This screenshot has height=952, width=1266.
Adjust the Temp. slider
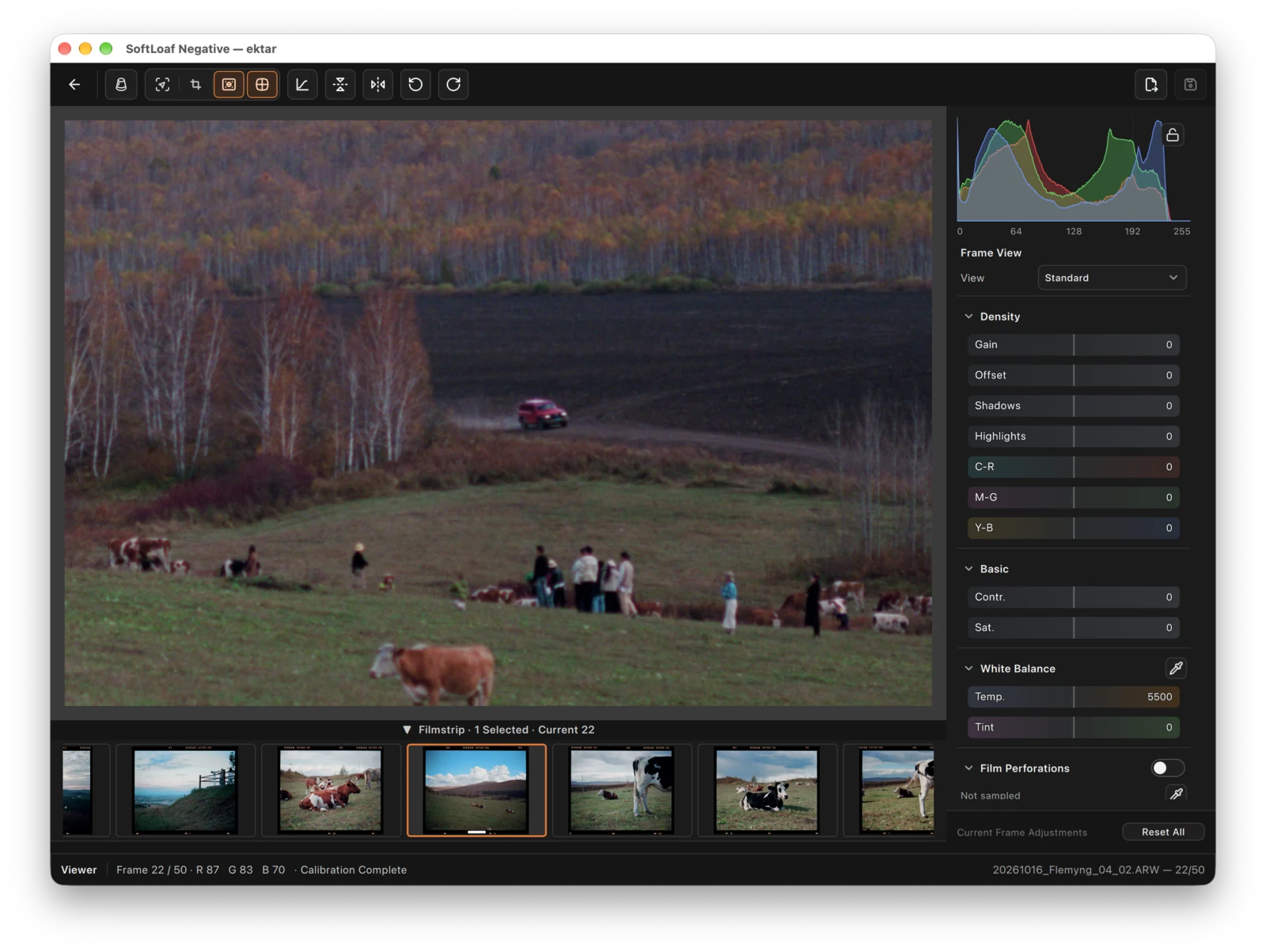tap(1074, 697)
